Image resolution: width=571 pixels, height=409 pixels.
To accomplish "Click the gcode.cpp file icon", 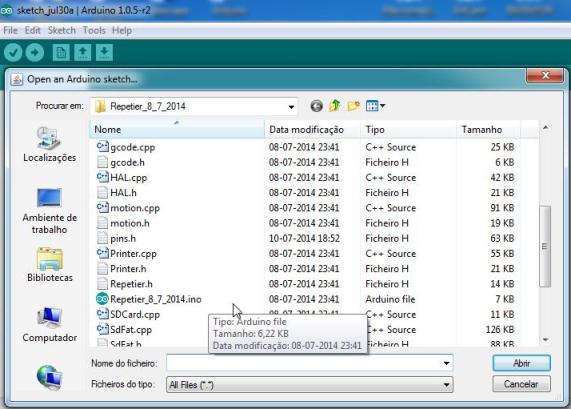I will [x=102, y=147].
